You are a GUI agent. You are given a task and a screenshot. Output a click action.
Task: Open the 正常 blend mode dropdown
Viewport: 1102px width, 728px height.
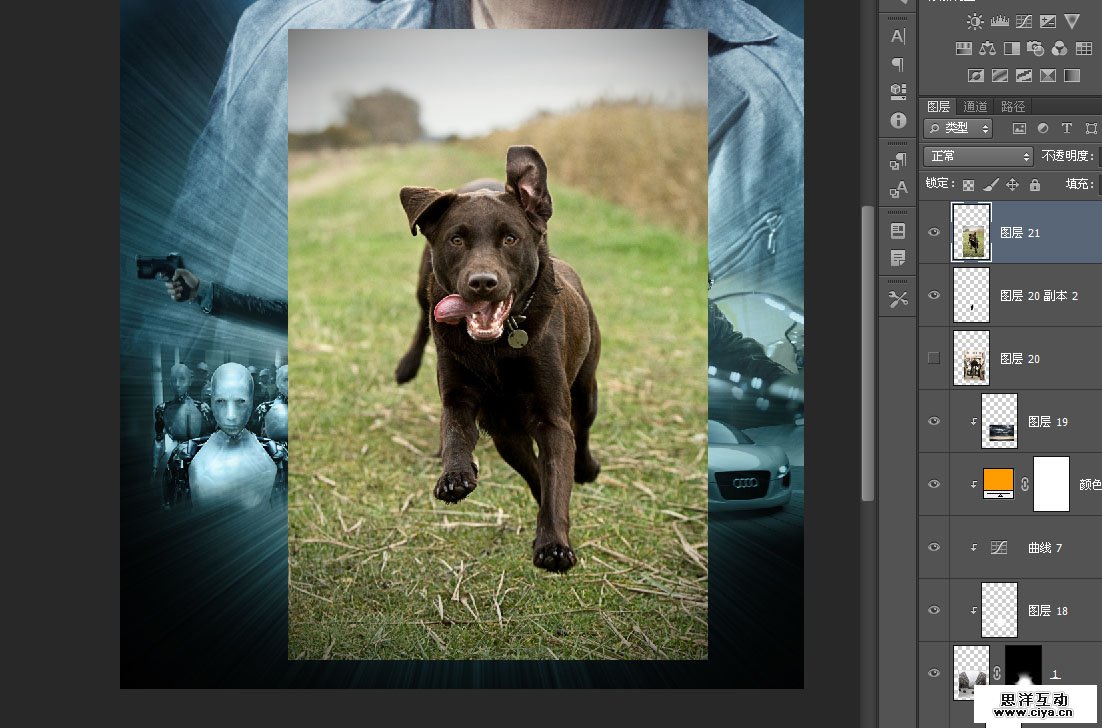point(978,156)
